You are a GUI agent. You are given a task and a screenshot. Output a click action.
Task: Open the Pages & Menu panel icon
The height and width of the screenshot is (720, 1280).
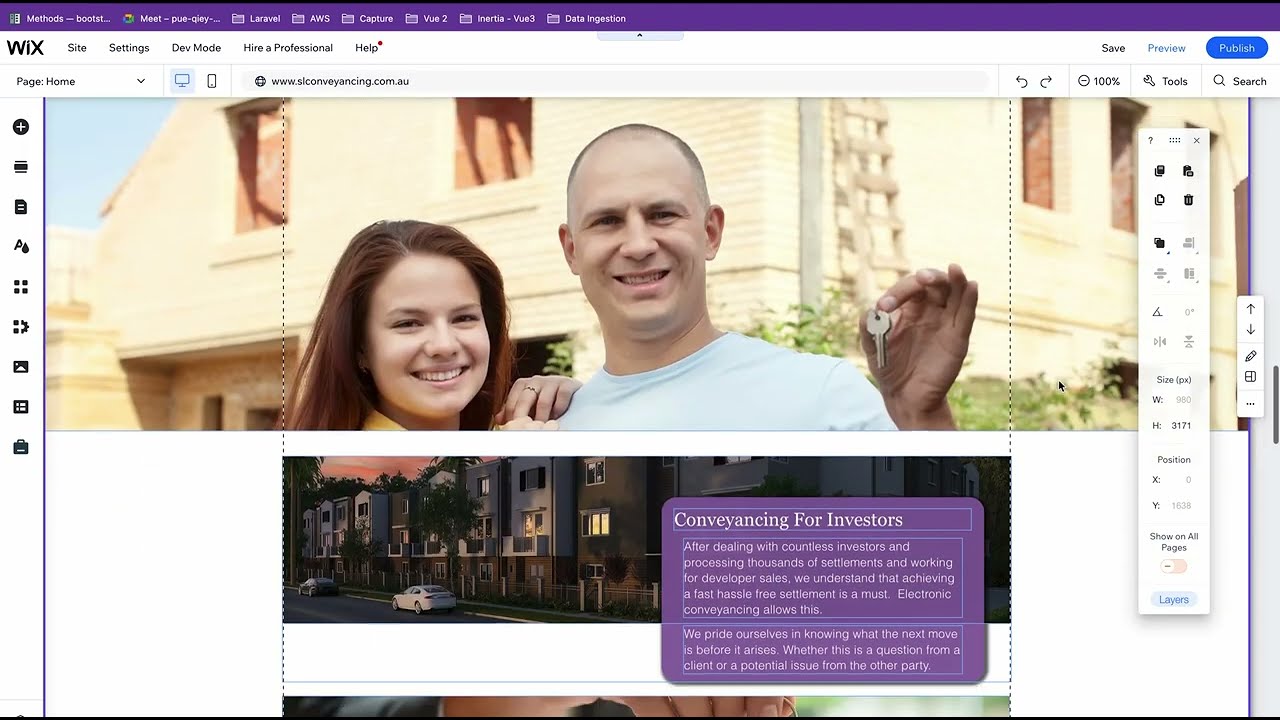pyautogui.click(x=21, y=207)
